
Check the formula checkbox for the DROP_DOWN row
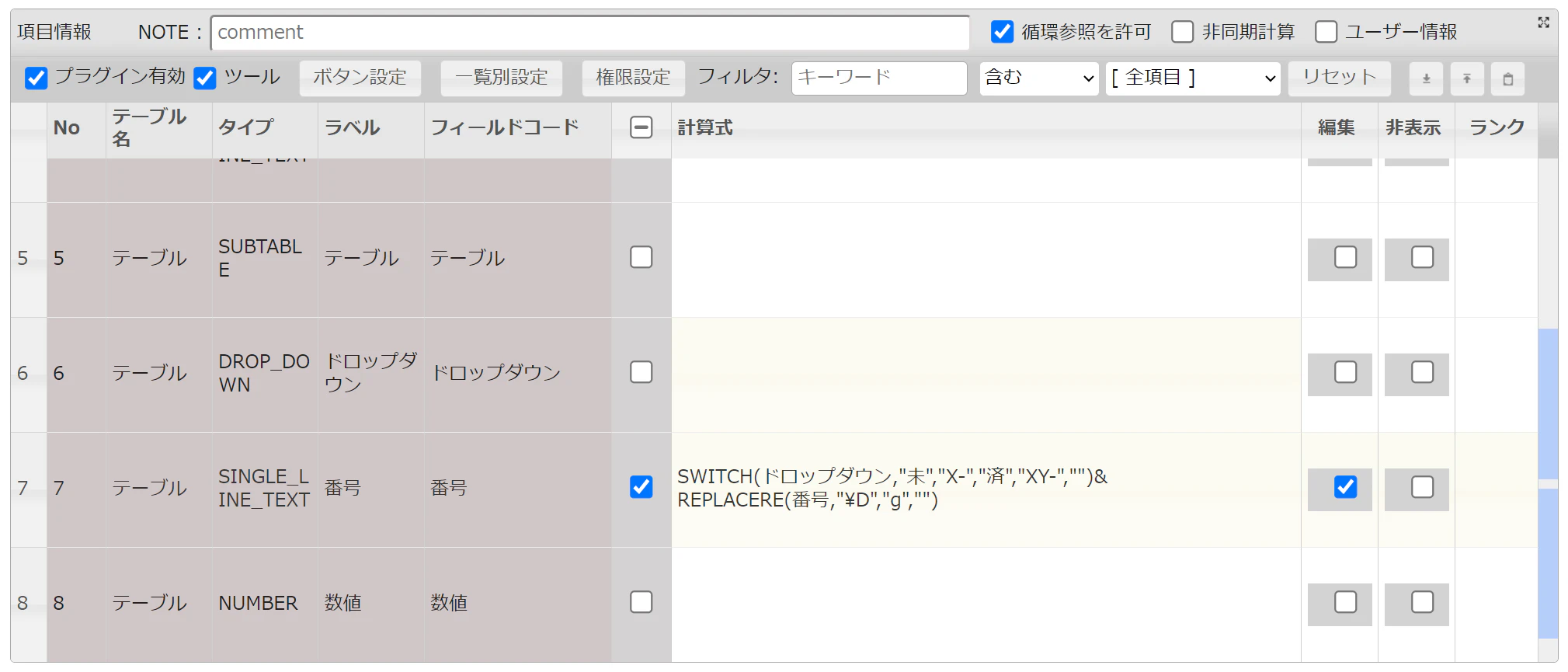click(x=641, y=372)
